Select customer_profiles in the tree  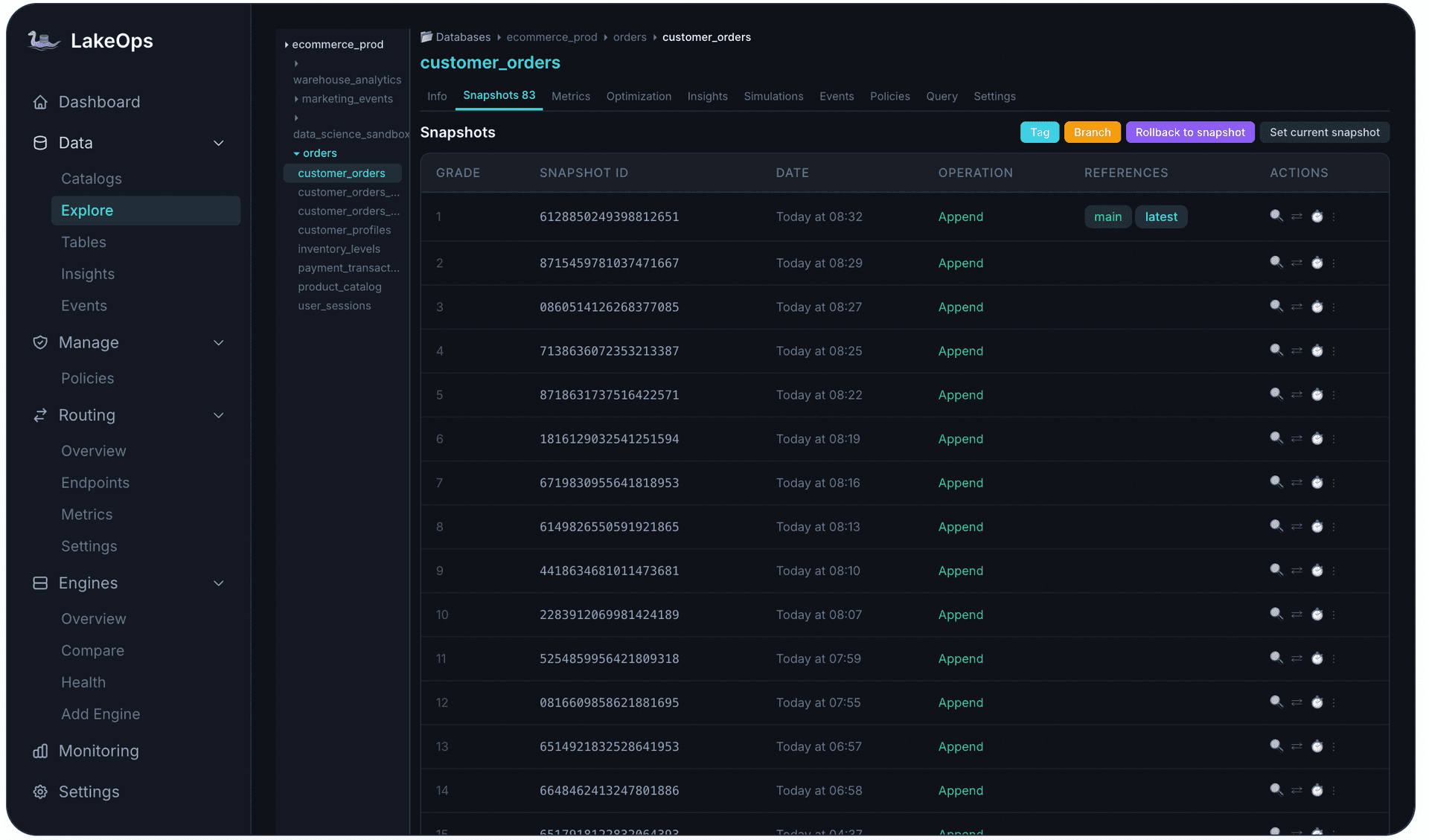point(344,230)
